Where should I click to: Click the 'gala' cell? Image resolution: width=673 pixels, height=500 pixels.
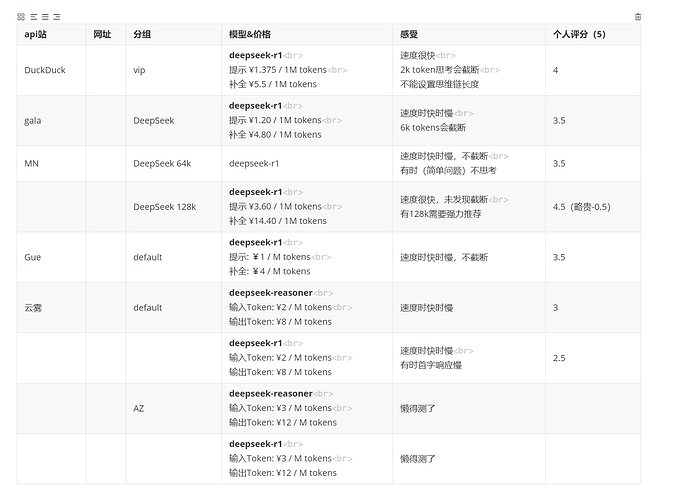pyautogui.click(x=33, y=121)
